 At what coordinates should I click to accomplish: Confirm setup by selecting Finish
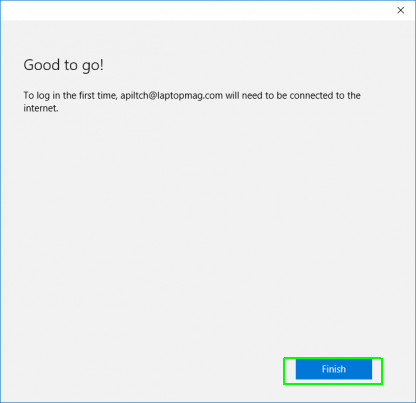tap(334, 369)
